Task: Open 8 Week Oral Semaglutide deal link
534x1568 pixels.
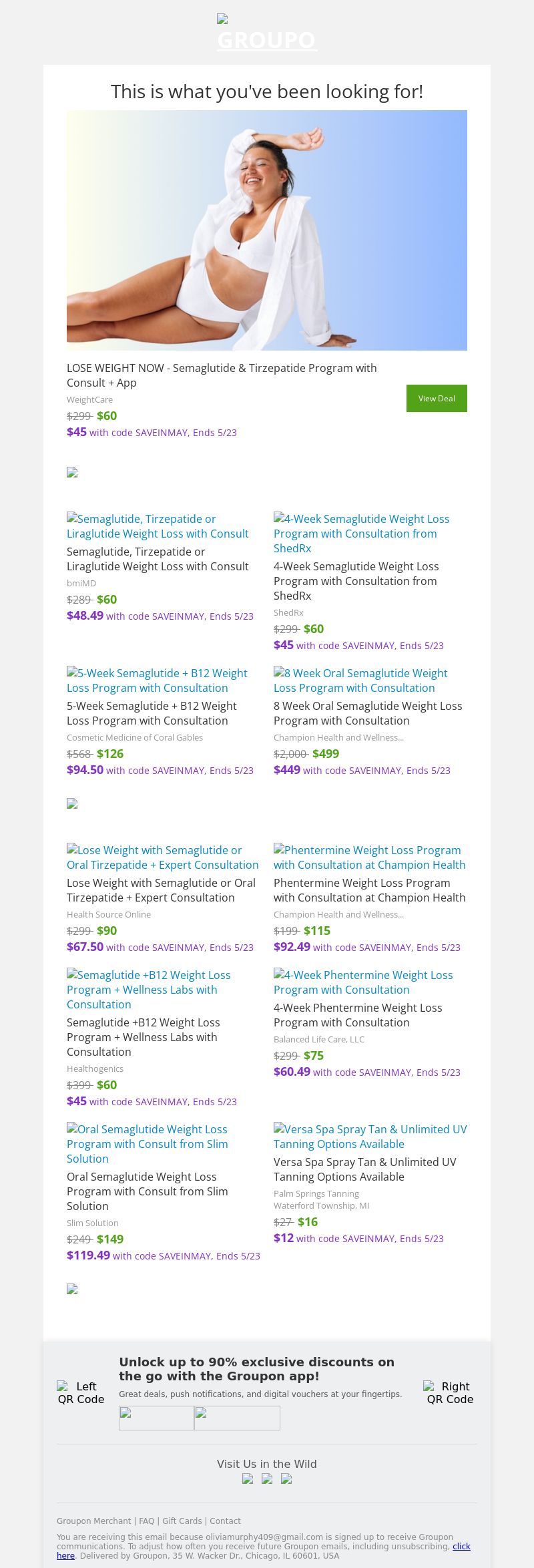Action: [x=360, y=680]
